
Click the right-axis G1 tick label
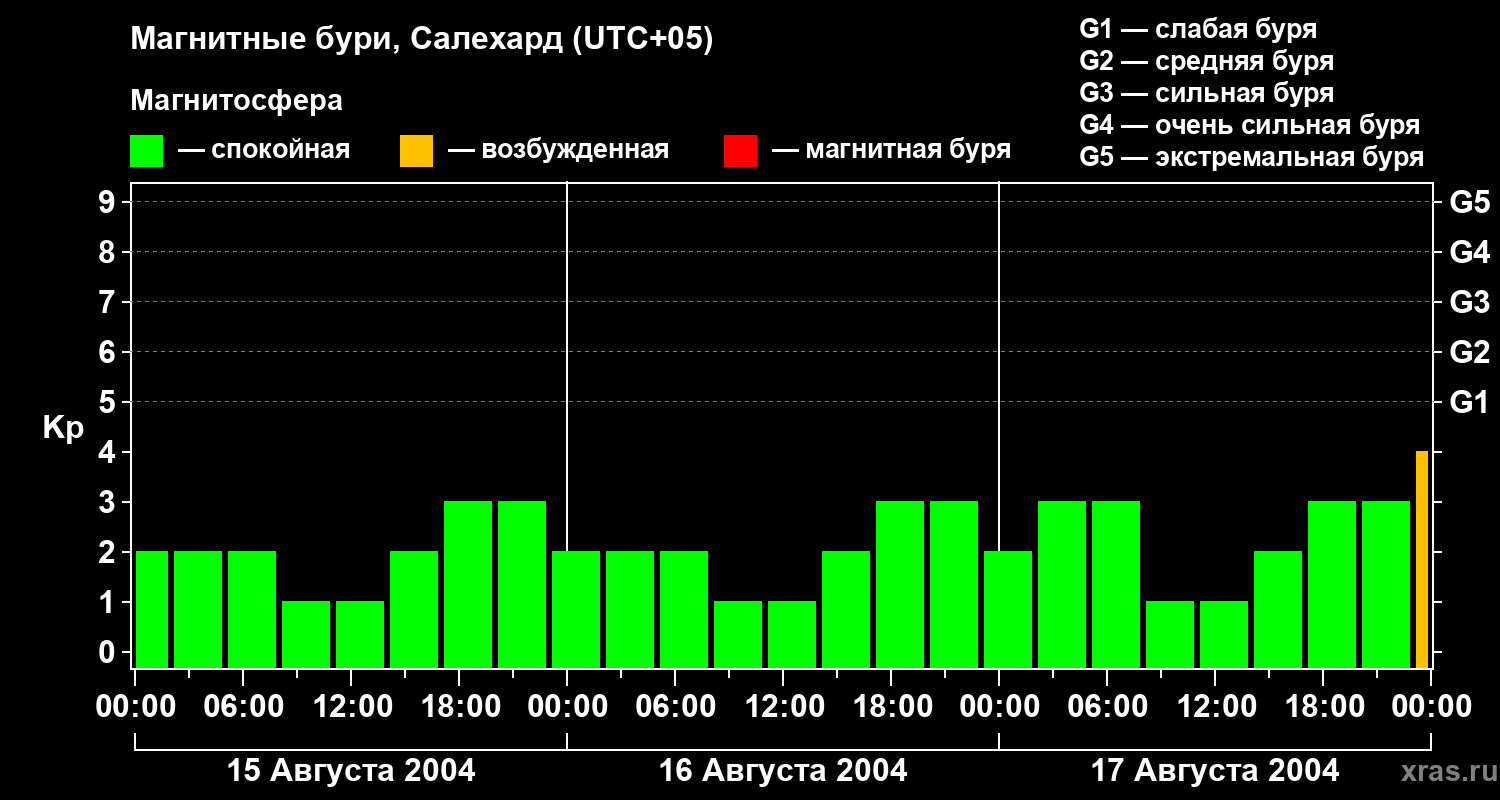tap(1469, 402)
